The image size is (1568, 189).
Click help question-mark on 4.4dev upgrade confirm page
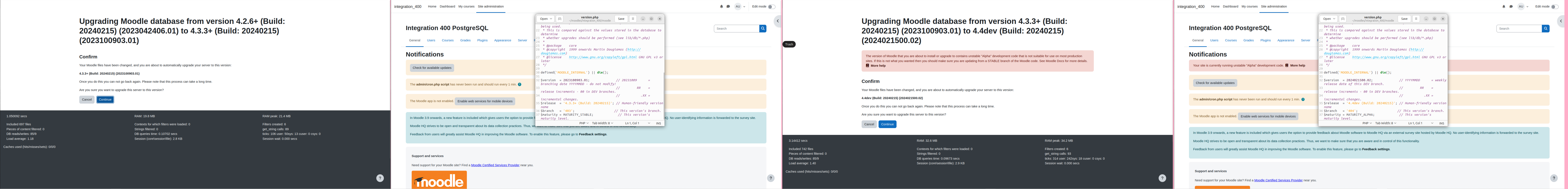(1162, 178)
